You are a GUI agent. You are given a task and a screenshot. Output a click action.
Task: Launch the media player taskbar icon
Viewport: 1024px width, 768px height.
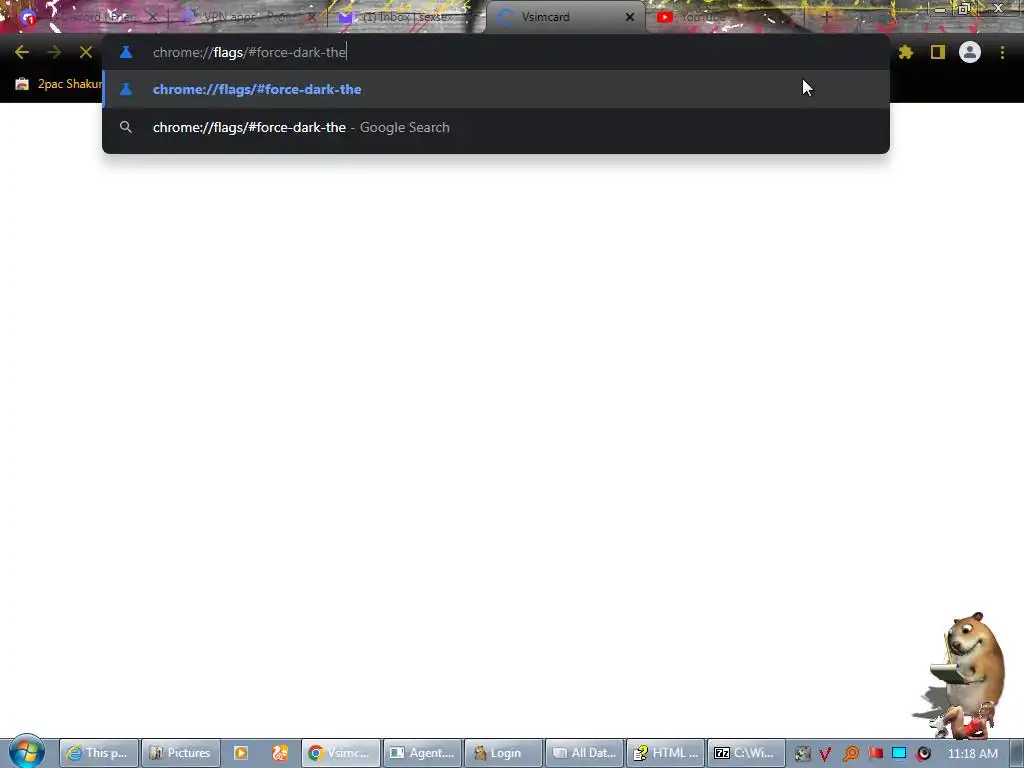click(241, 753)
